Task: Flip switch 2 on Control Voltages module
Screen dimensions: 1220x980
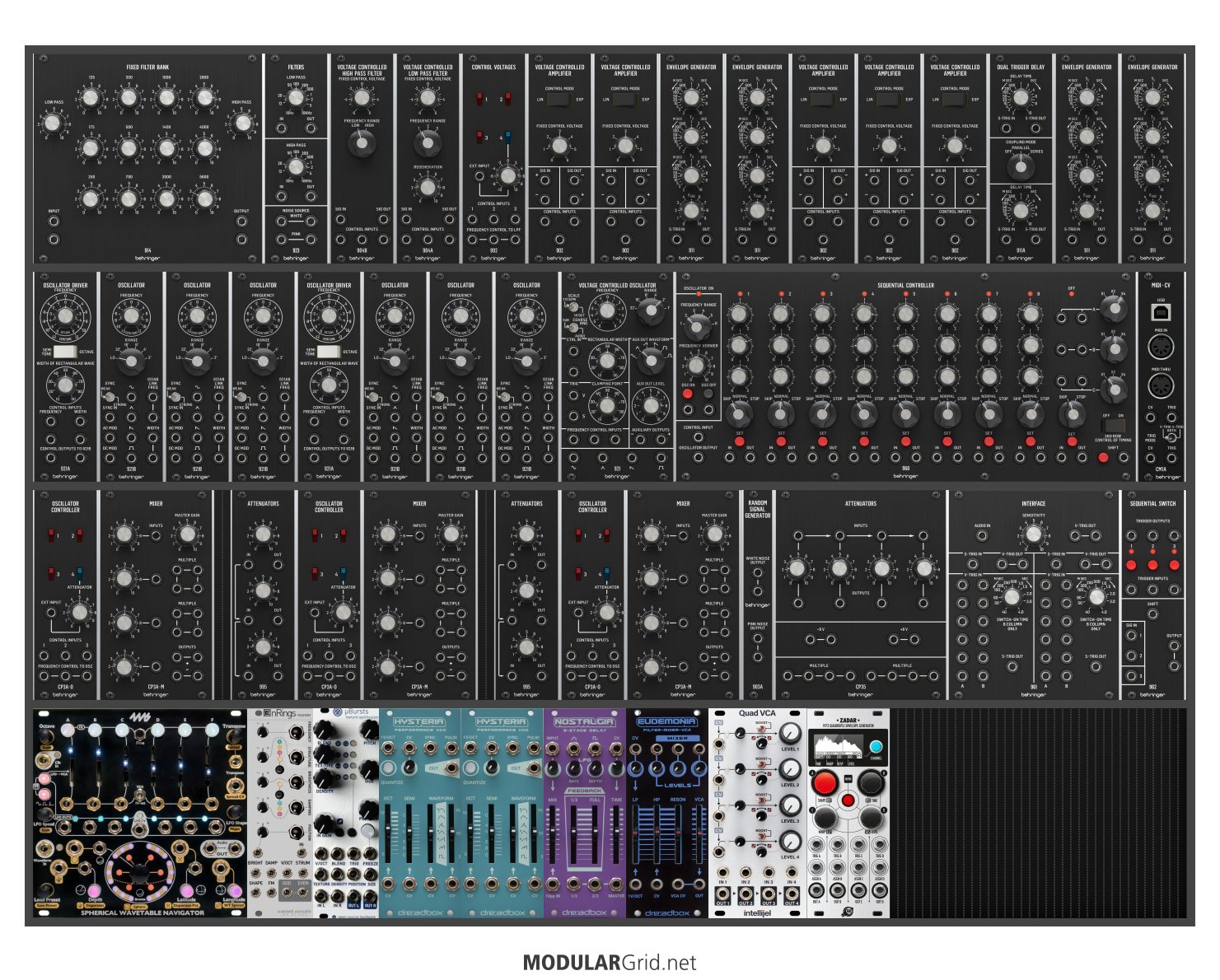Action: 507,100
